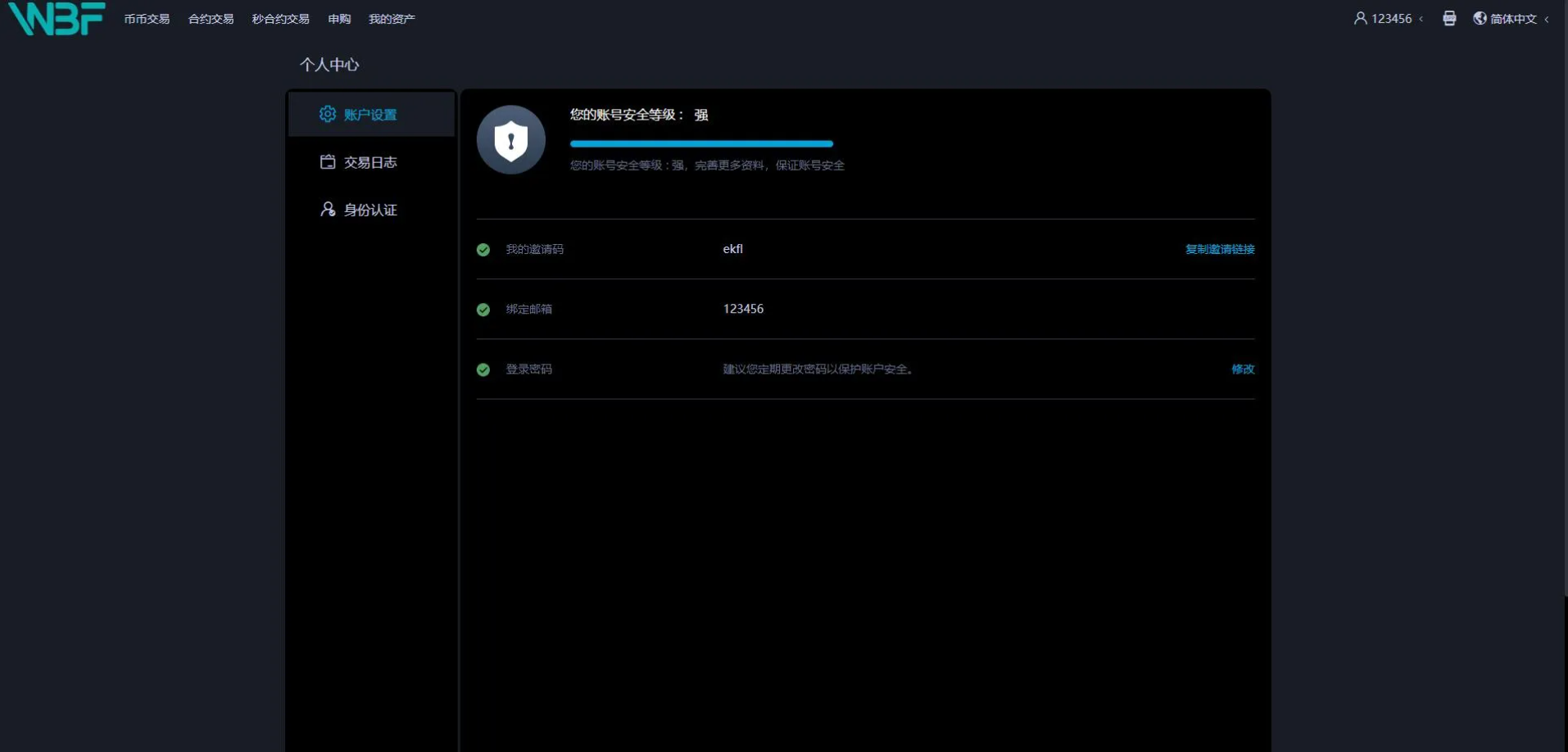The height and width of the screenshot is (752, 1568).
Task: Click the user profile icon near 123456
Action: [1360, 18]
